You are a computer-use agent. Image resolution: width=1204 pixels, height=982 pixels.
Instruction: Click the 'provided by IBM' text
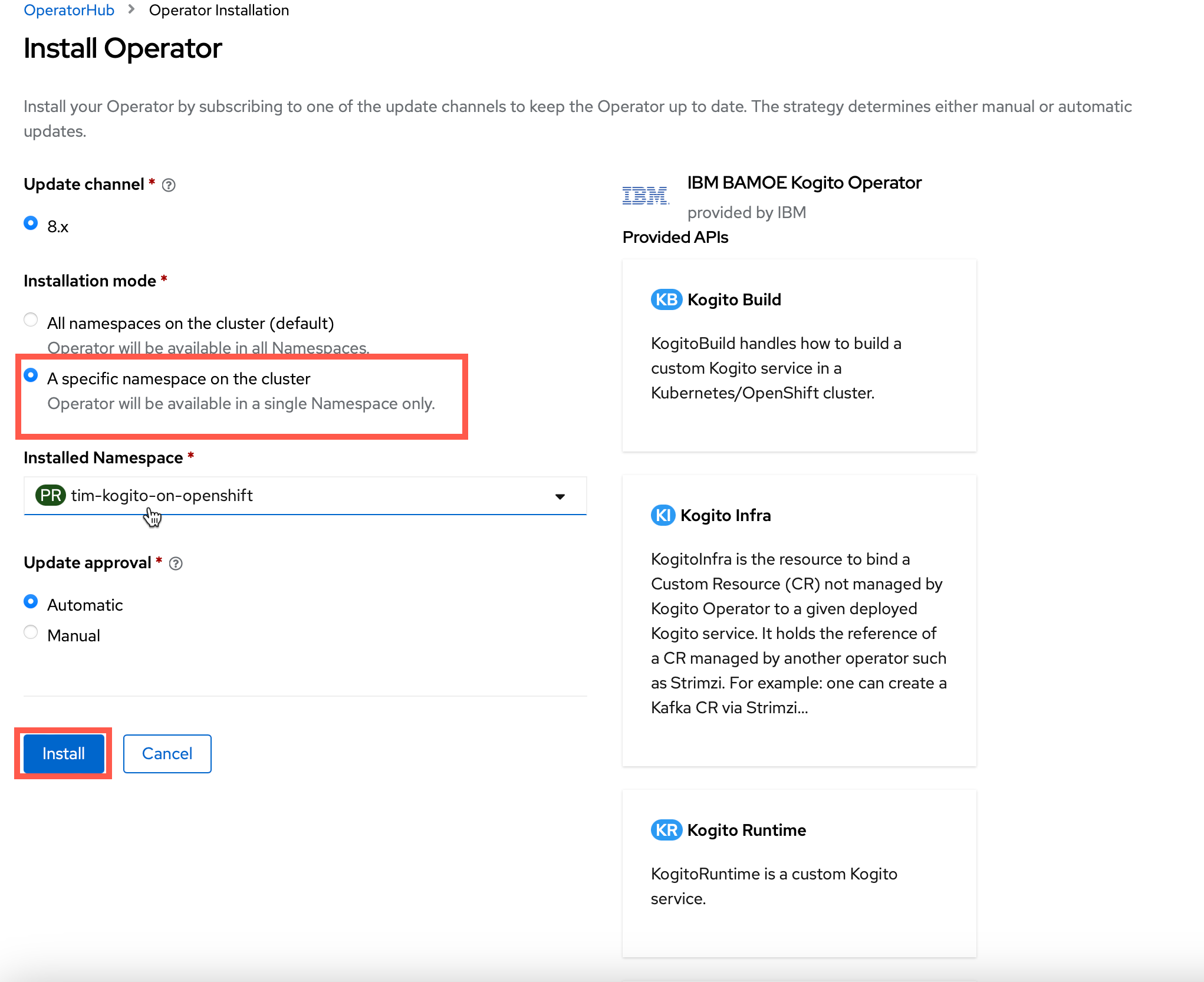tap(746, 212)
